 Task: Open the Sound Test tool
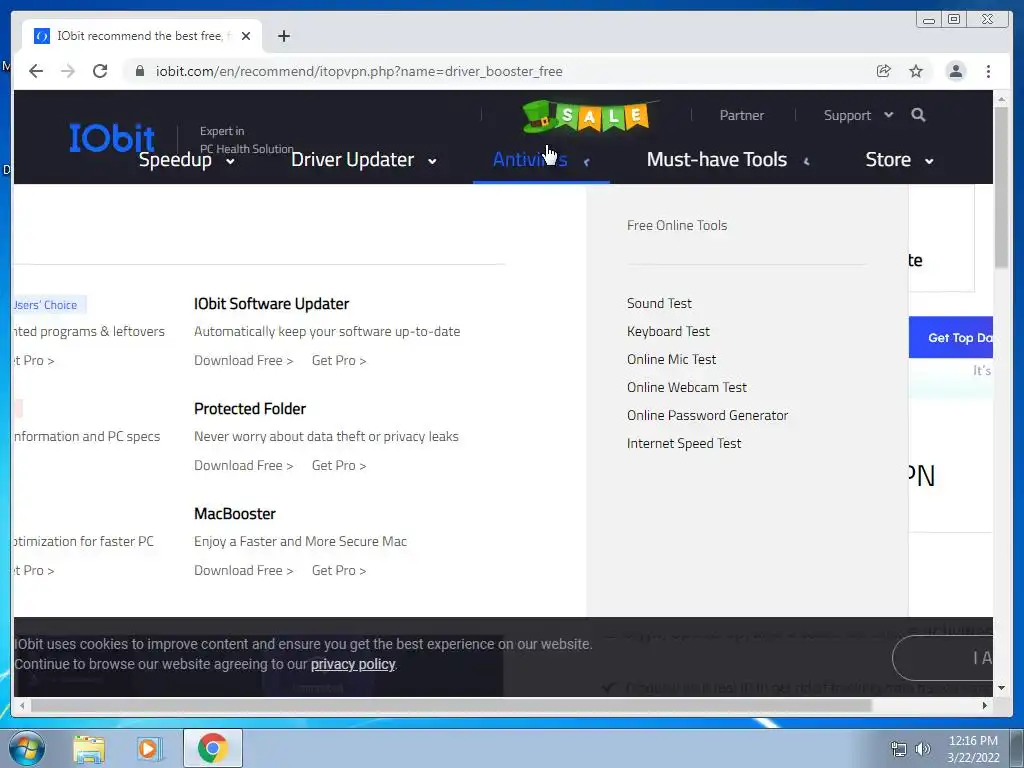[659, 304]
